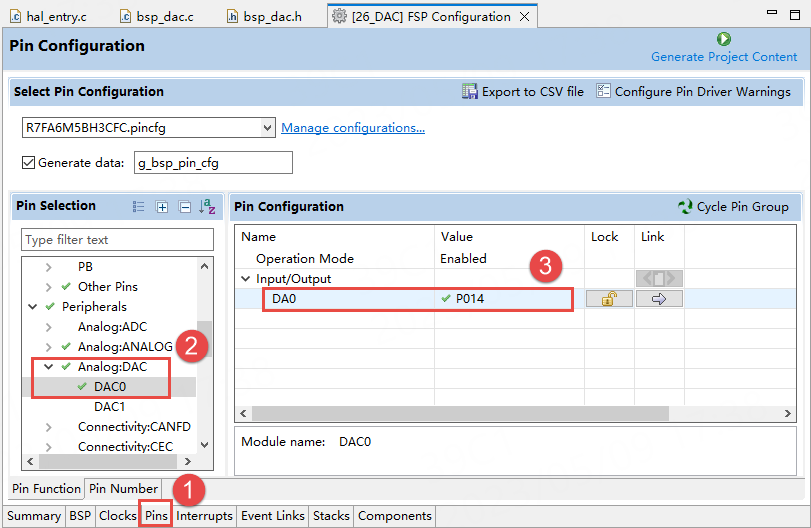The image size is (811, 528).
Task: Click the link arrow button for DA0
Action: (x=659, y=299)
